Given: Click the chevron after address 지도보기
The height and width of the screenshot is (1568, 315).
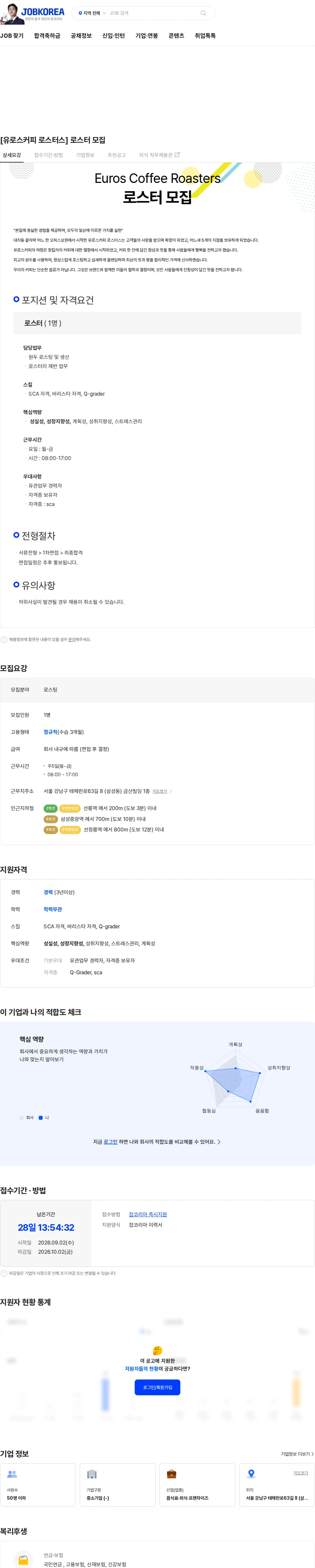Looking at the screenshot, I should click(x=171, y=791).
